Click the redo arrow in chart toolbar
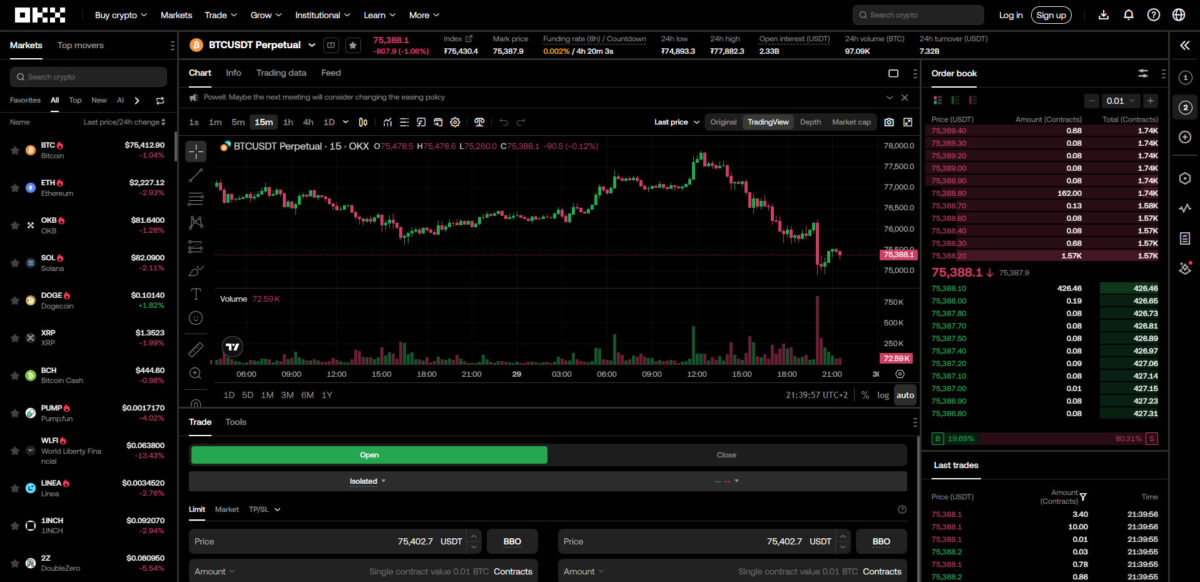The image size is (1200, 582). click(521, 122)
